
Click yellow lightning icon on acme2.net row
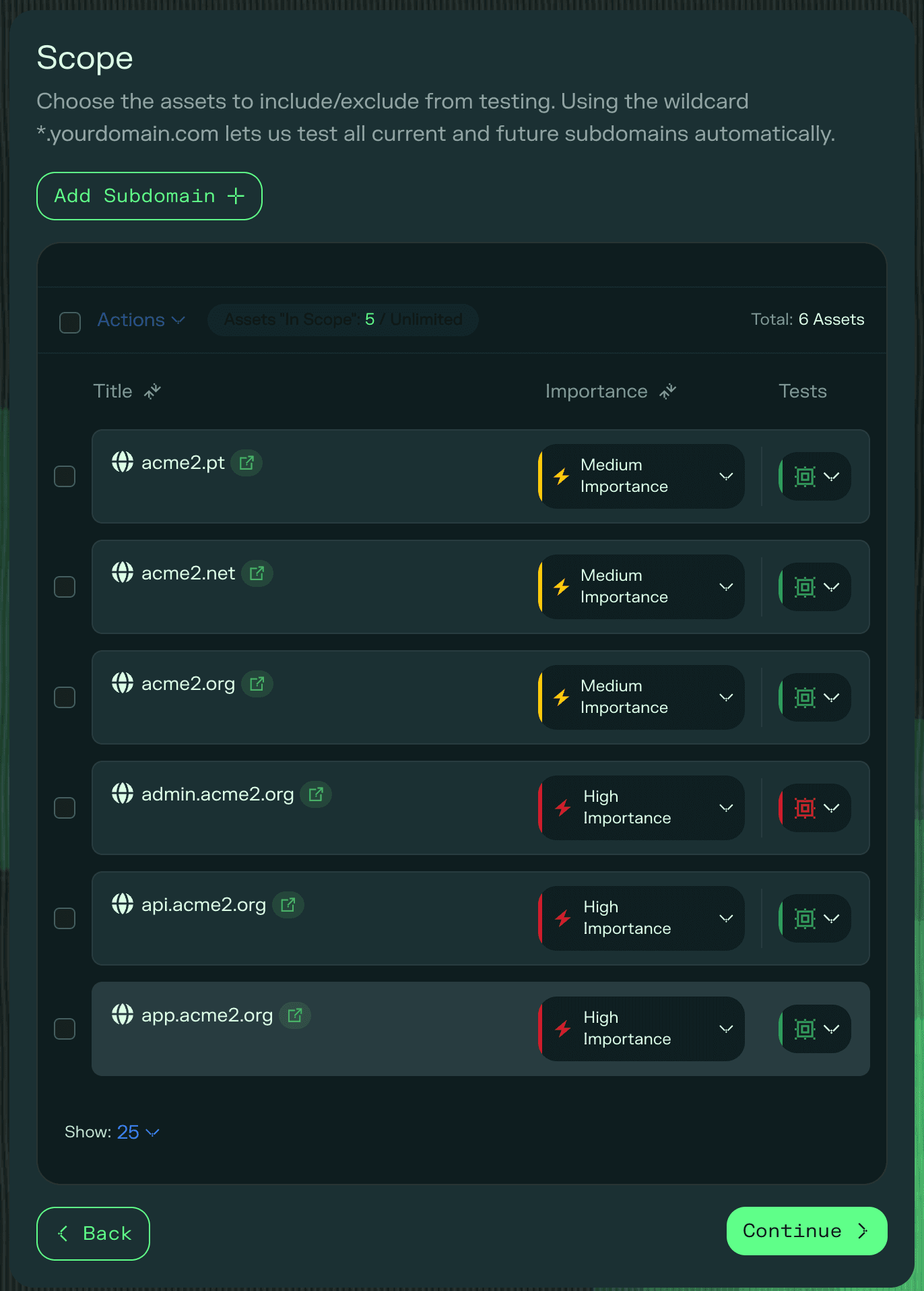(x=562, y=587)
